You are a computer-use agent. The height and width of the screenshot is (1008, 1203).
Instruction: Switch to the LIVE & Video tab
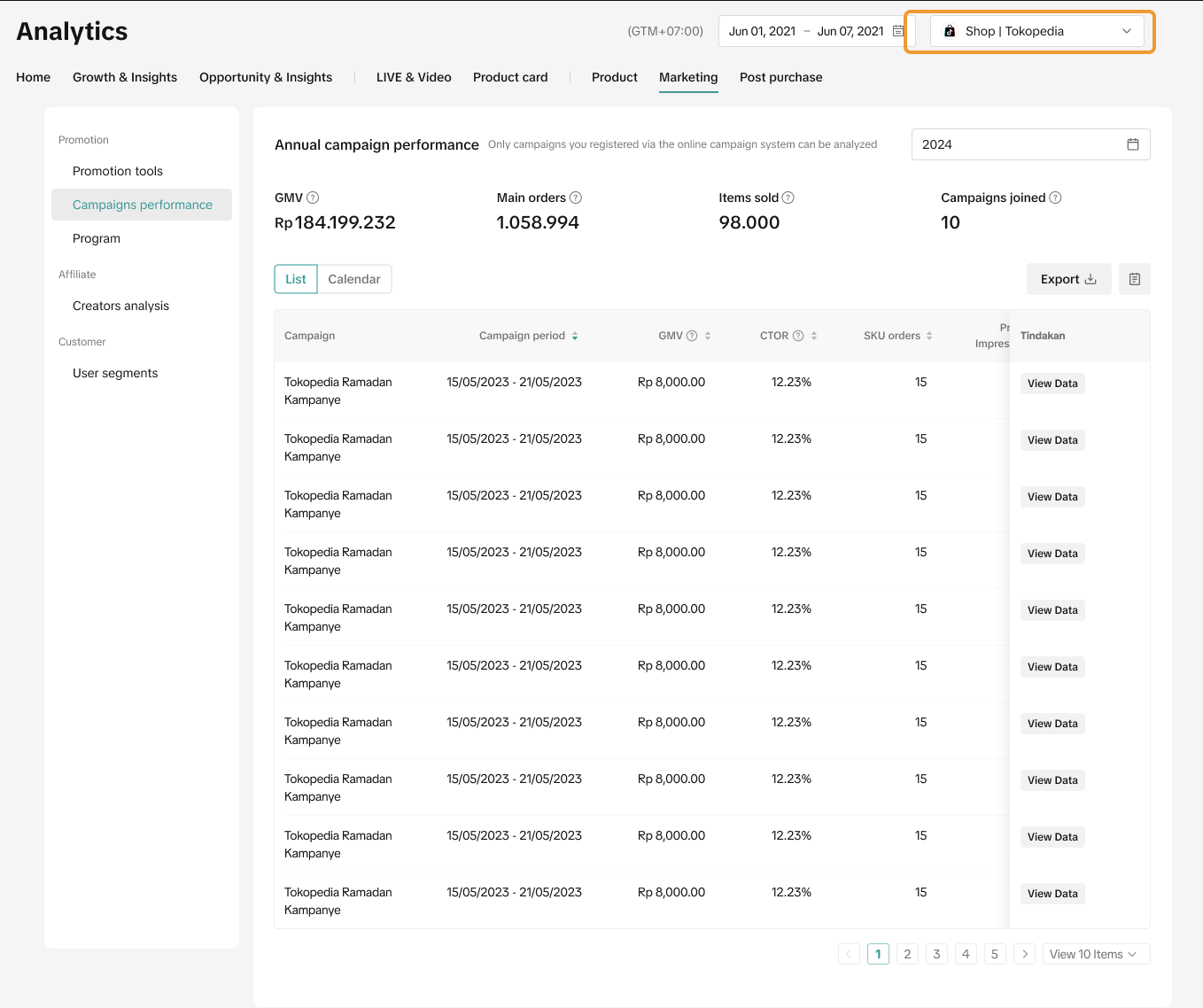[x=414, y=77]
